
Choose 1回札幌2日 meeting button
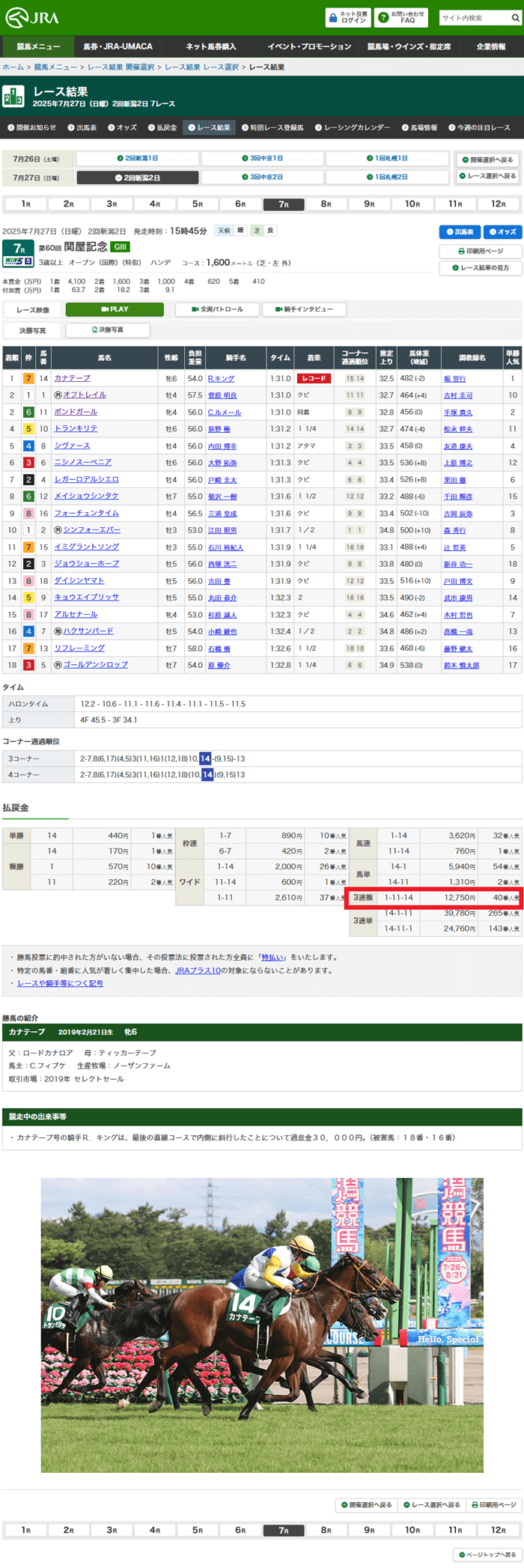[387, 177]
